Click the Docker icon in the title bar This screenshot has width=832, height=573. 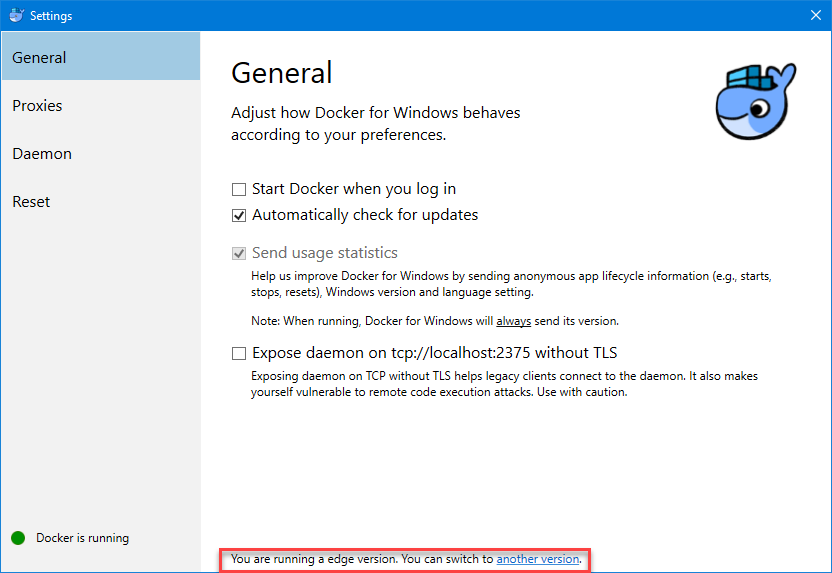16,15
